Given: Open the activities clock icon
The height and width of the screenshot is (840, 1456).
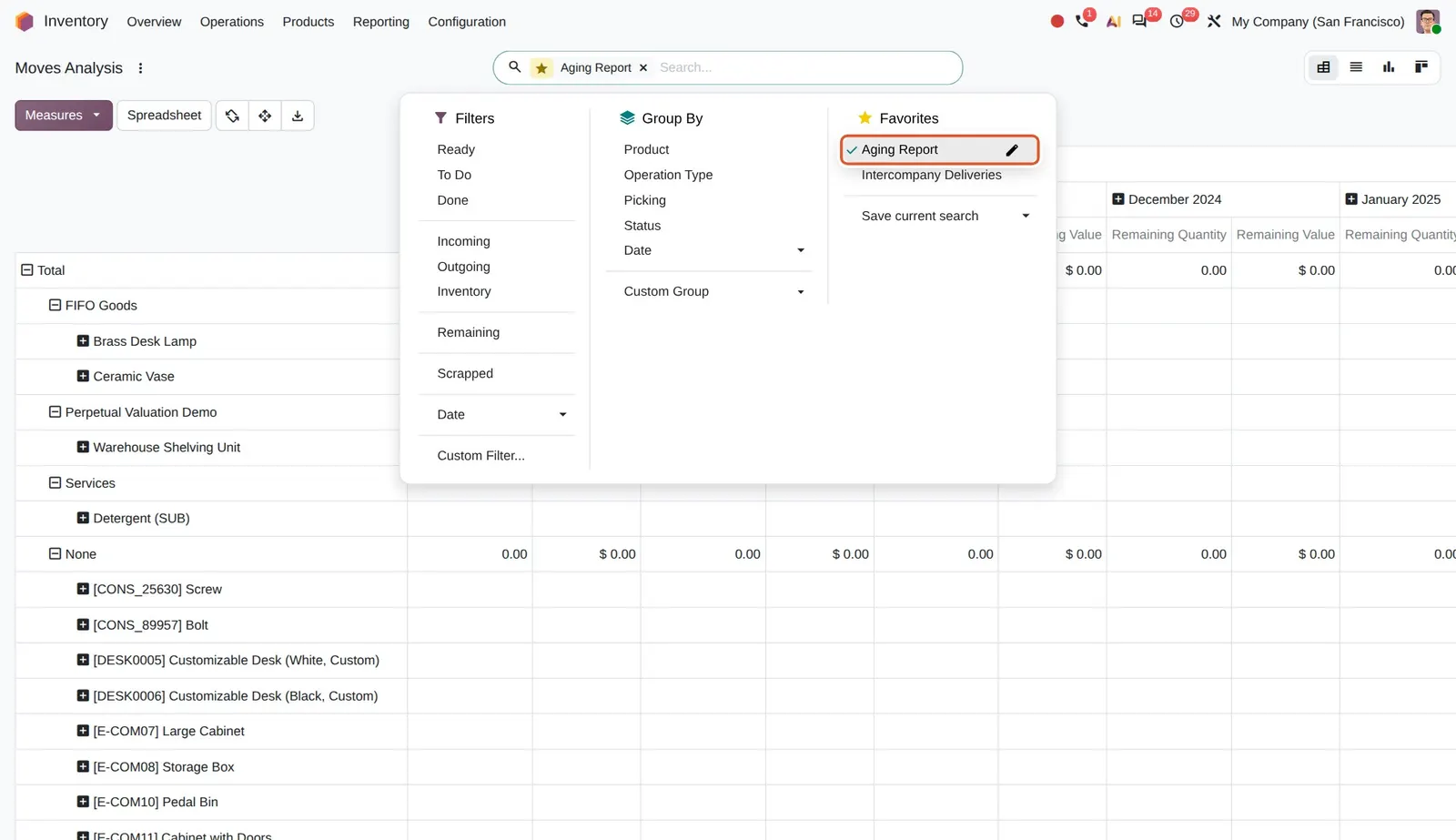Looking at the screenshot, I should (x=1177, y=21).
